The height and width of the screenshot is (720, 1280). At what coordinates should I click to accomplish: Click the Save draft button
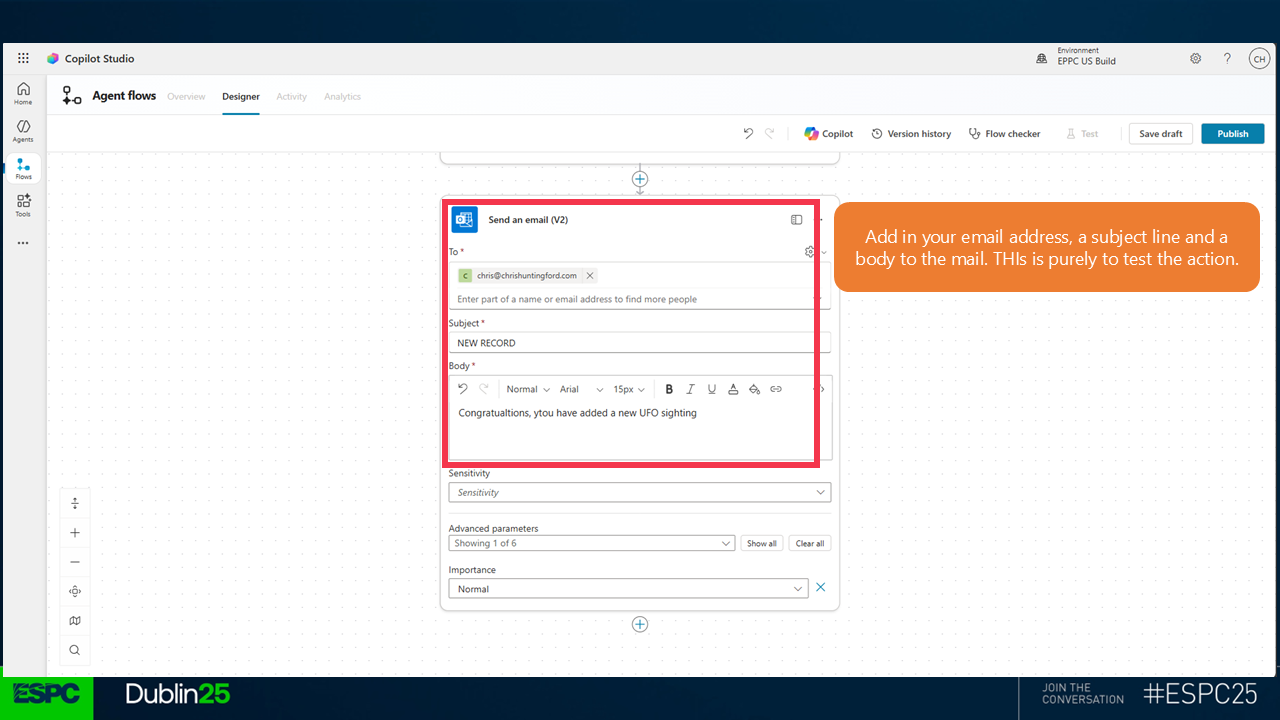click(x=1160, y=134)
